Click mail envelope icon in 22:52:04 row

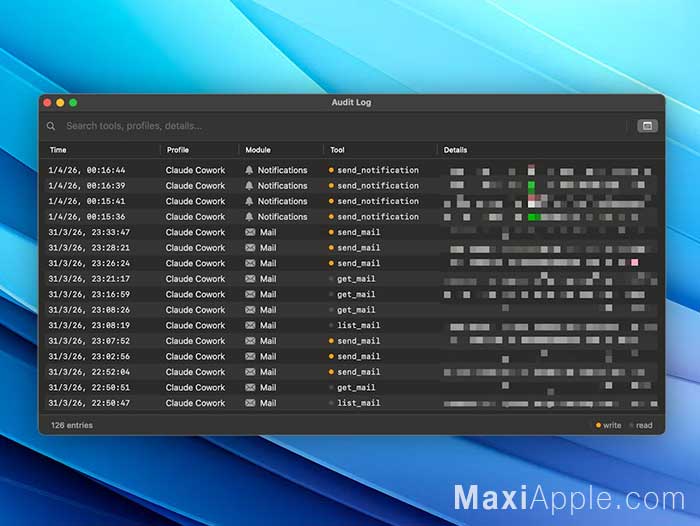(250, 372)
